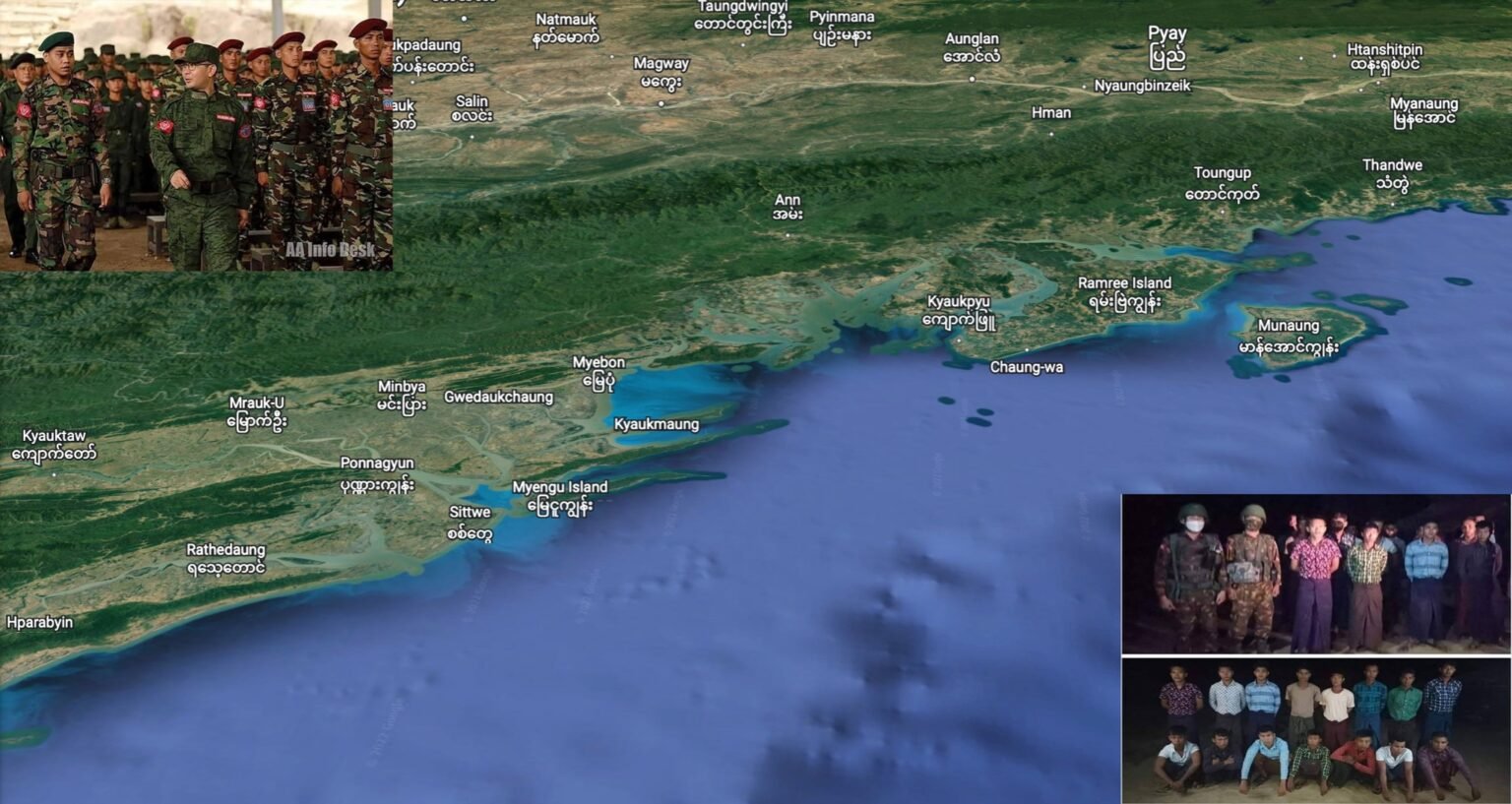
Task: Select the Ramree Island label
Action: click(x=1124, y=292)
